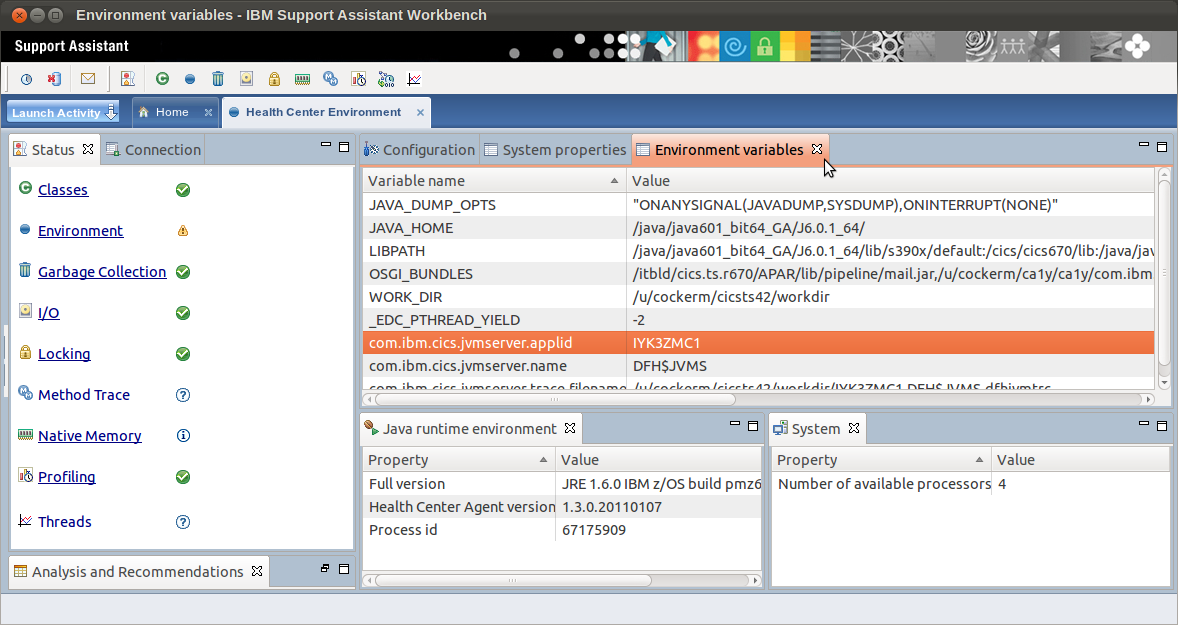Open the Launch Activity dropdown

pyautogui.click(x=64, y=113)
